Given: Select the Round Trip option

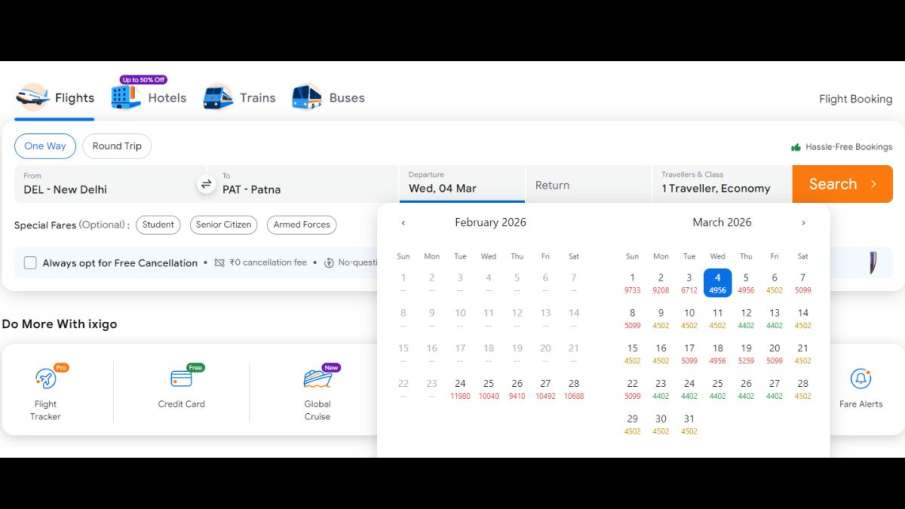Looking at the screenshot, I should (117, 146).
